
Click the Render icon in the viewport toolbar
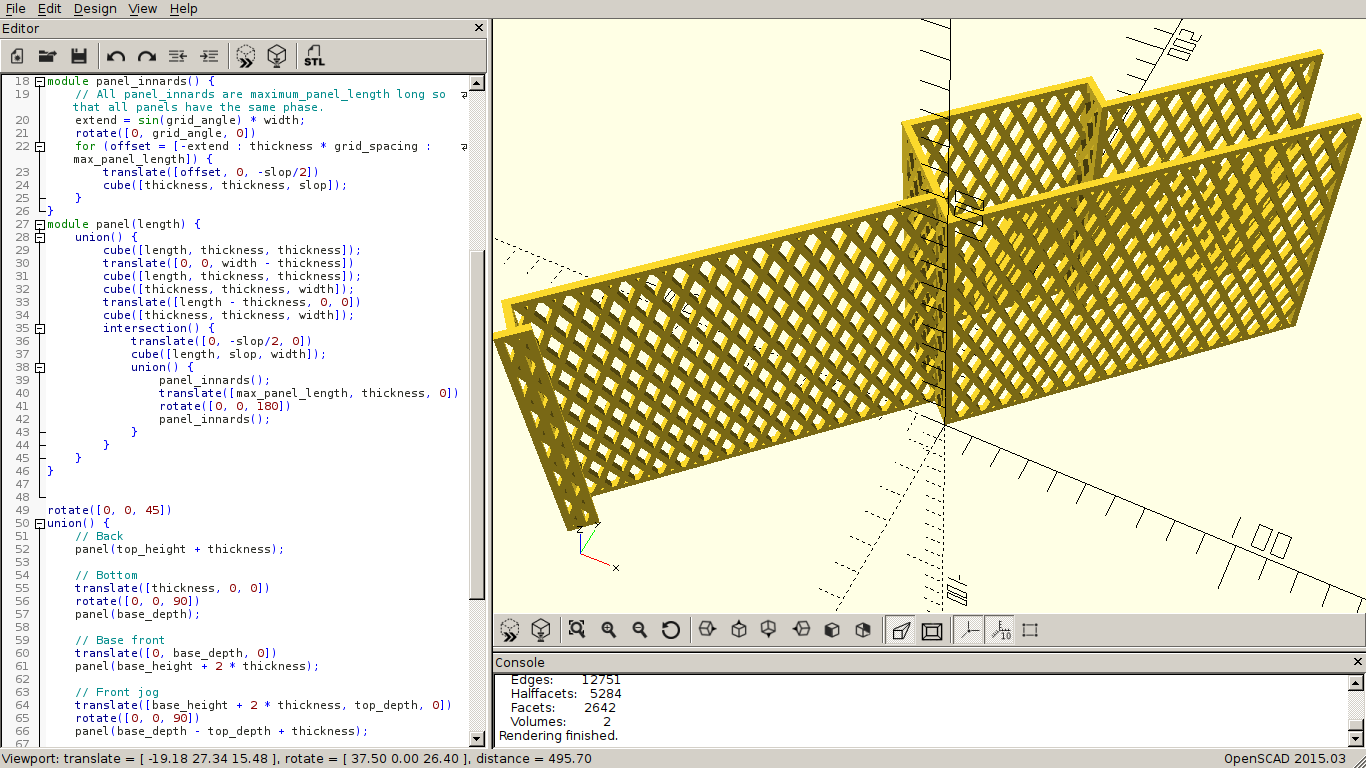[x=541, y=630]
